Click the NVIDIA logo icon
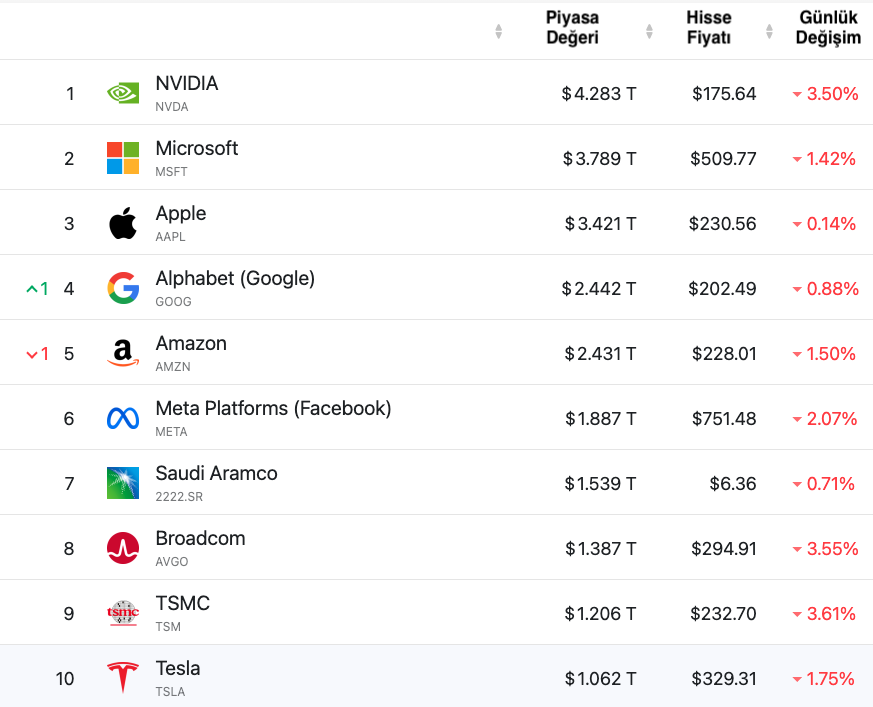The width and height of the screenshot is (873, 707). 123,93
